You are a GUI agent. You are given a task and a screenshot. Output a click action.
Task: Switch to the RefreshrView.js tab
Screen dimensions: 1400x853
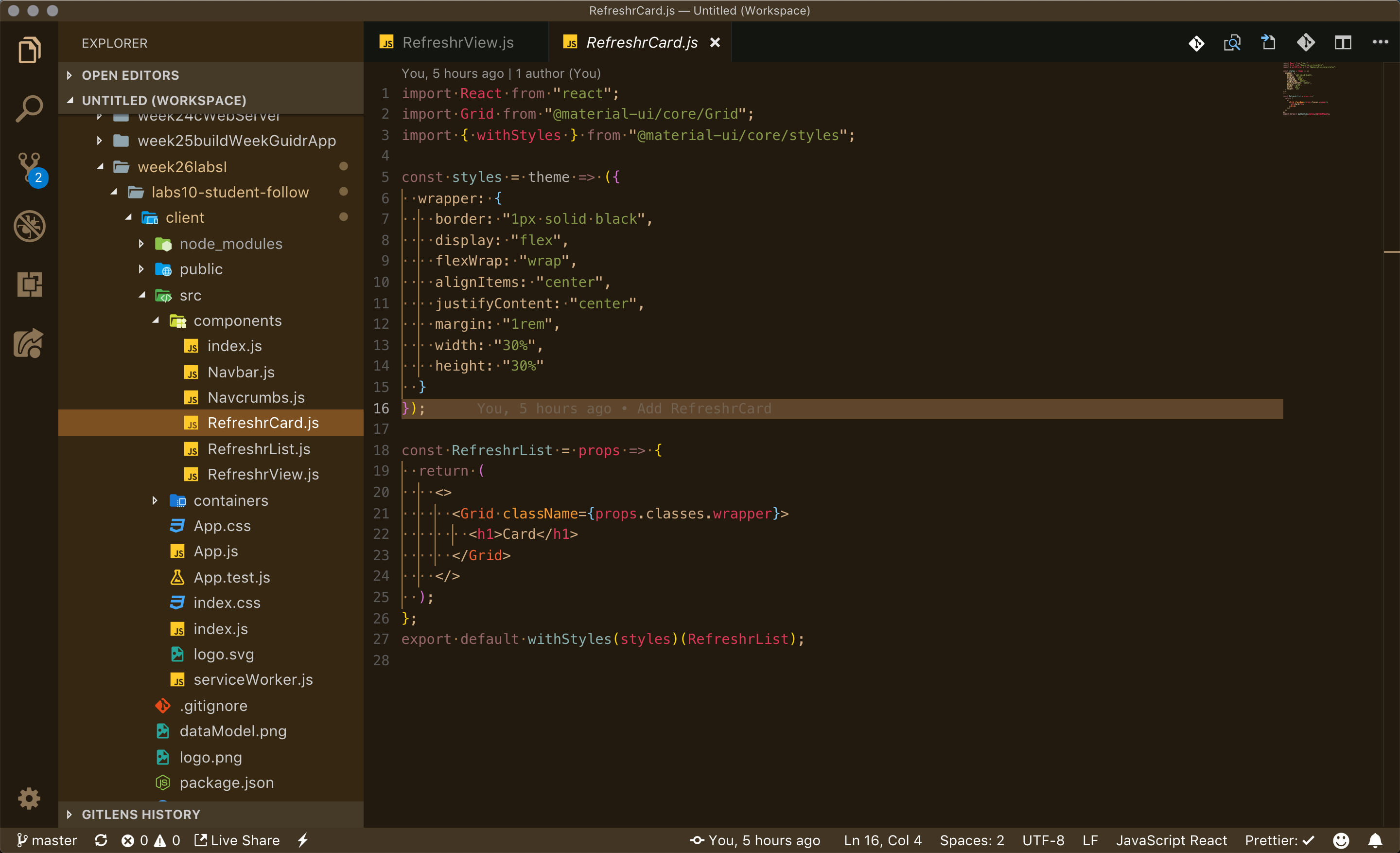pos(457,43)
